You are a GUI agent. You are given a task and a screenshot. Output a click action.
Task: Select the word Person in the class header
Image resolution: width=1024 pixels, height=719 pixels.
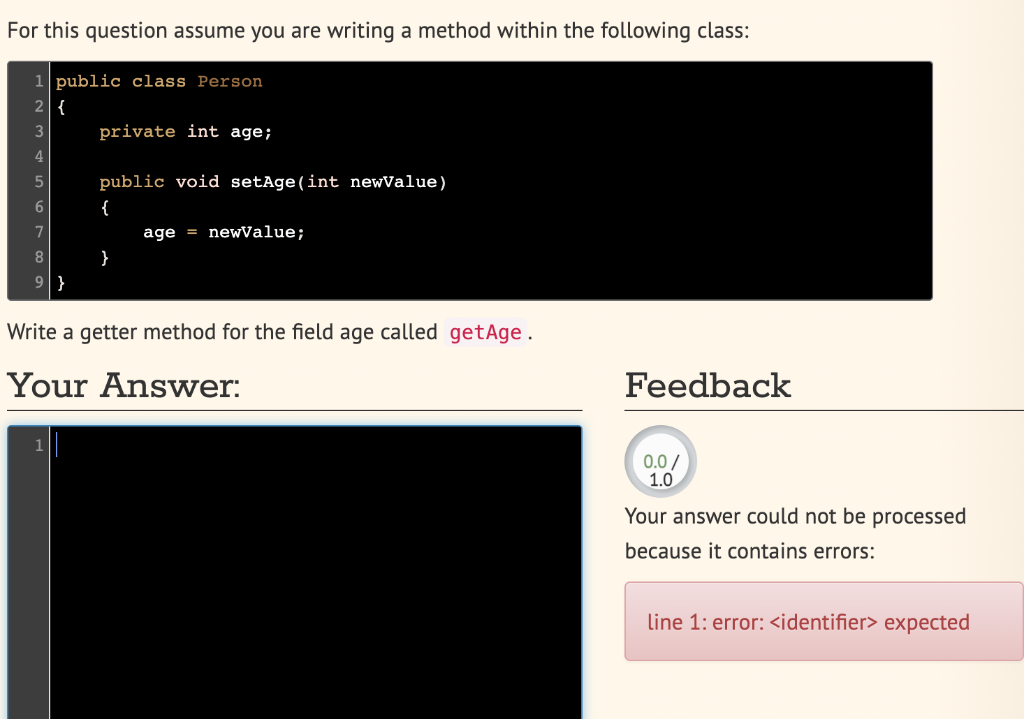230,81
